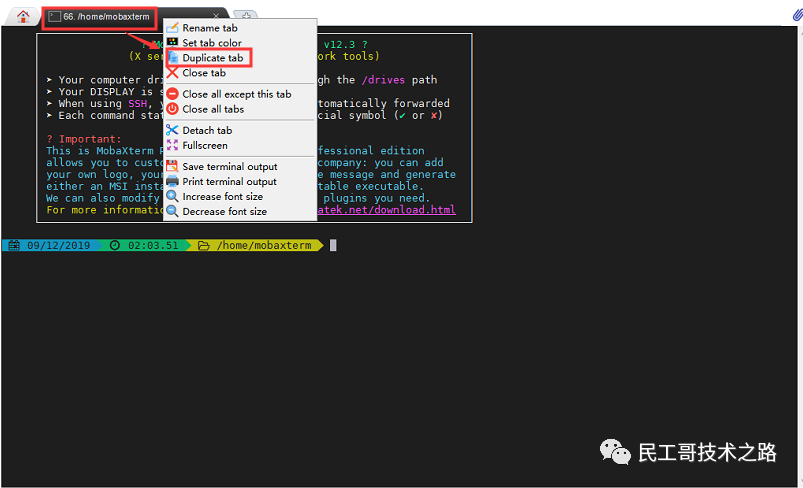Click the folder icon in the prompt

203,246
